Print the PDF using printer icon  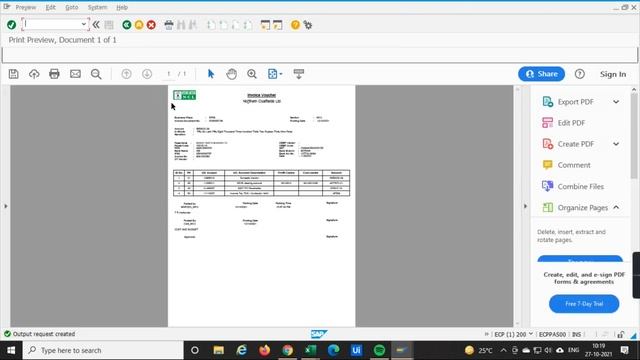point(54,74)
